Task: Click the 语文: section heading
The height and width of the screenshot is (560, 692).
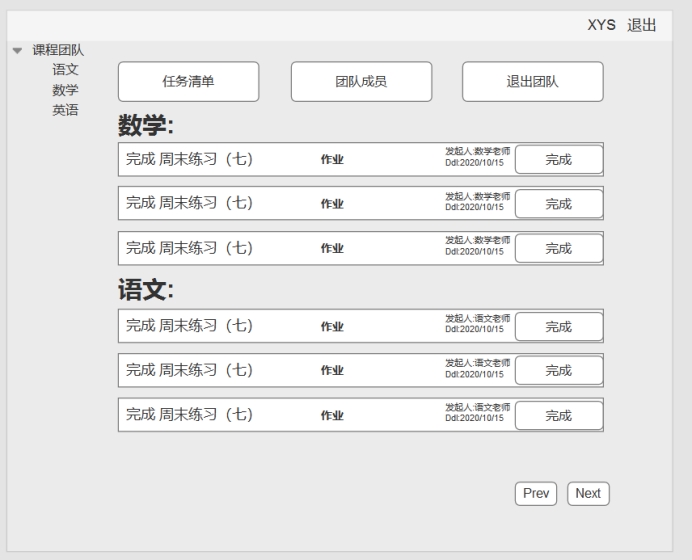Action: click(146, 290)
